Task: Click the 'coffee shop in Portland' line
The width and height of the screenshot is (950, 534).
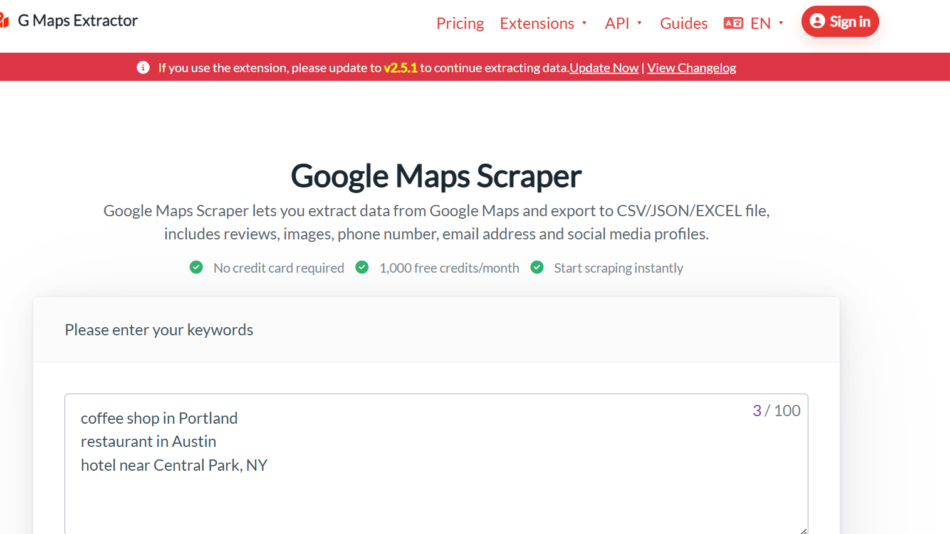Action: click(159, 418)
